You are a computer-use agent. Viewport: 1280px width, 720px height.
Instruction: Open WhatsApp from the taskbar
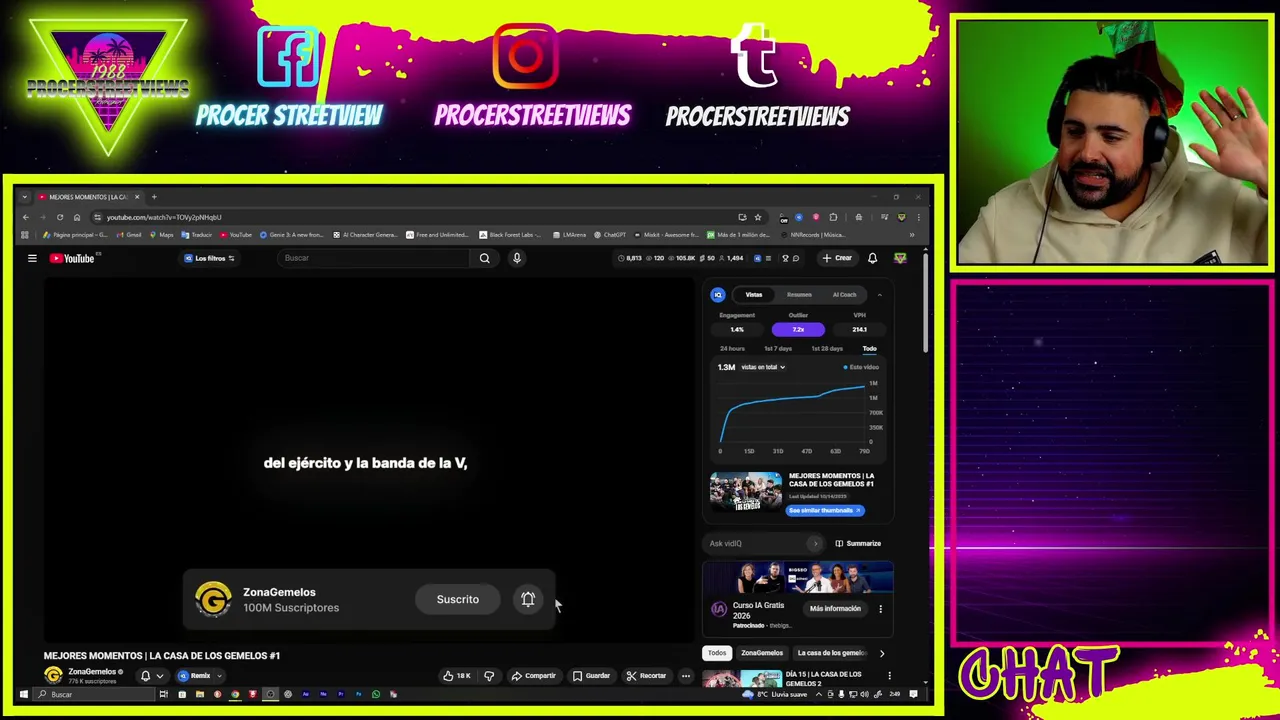376,694
